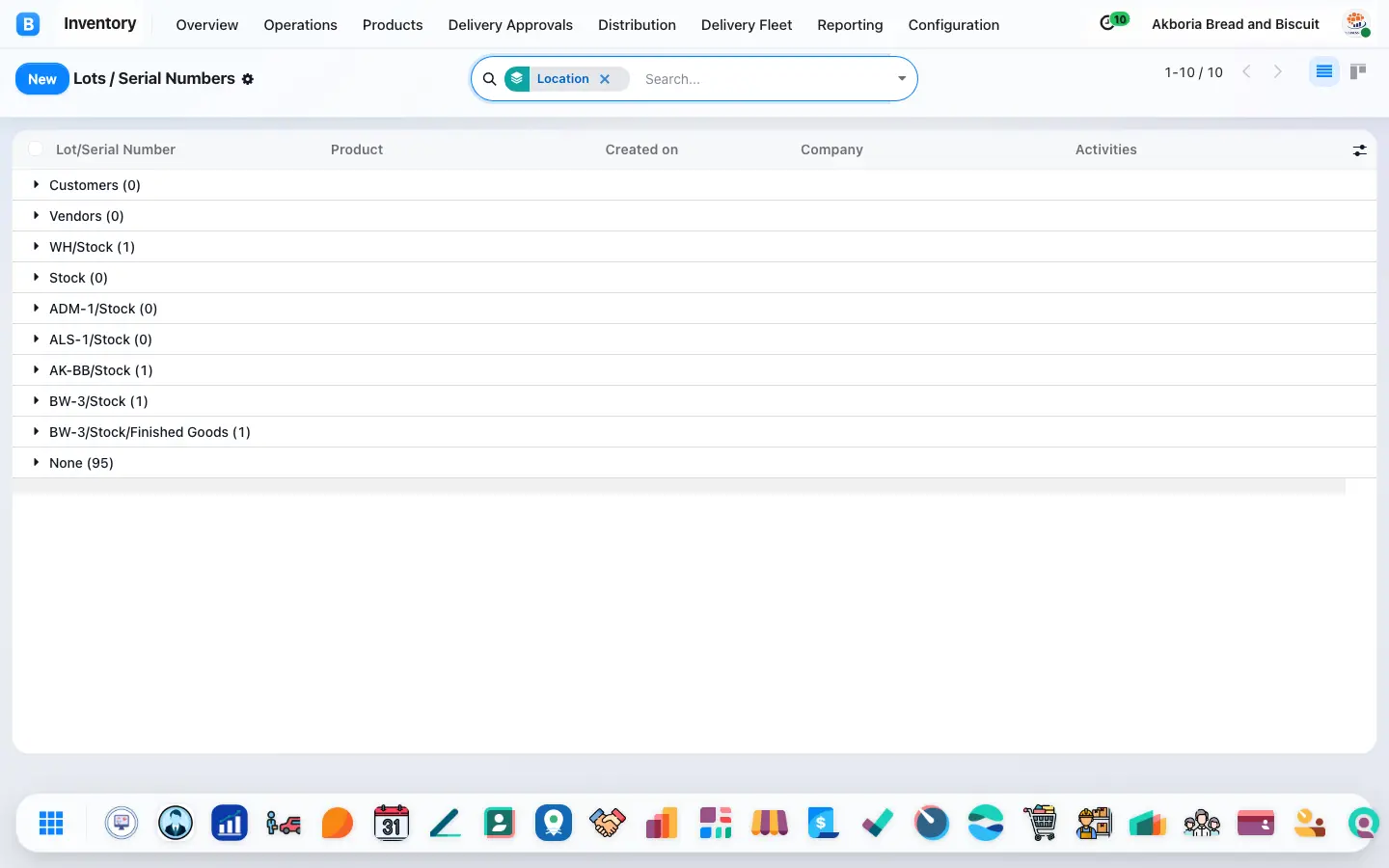
Task: Open the store awning app in the dock
Action: click(770, 823)
